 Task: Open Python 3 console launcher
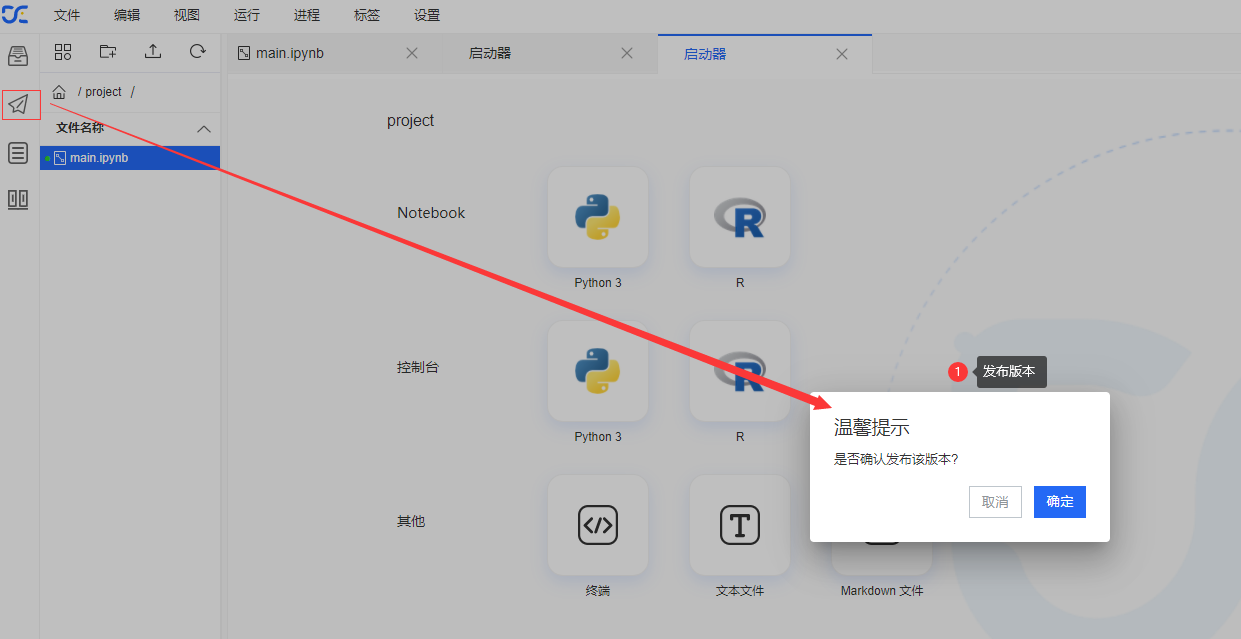click(x=598, y=371)
